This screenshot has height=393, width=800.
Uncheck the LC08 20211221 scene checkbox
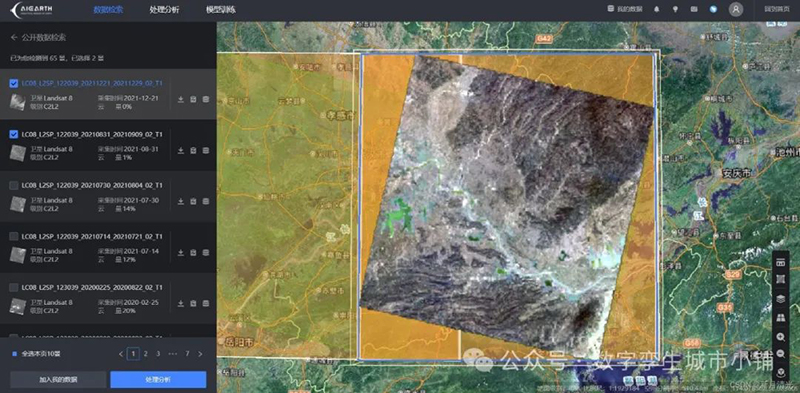(14, 83)
